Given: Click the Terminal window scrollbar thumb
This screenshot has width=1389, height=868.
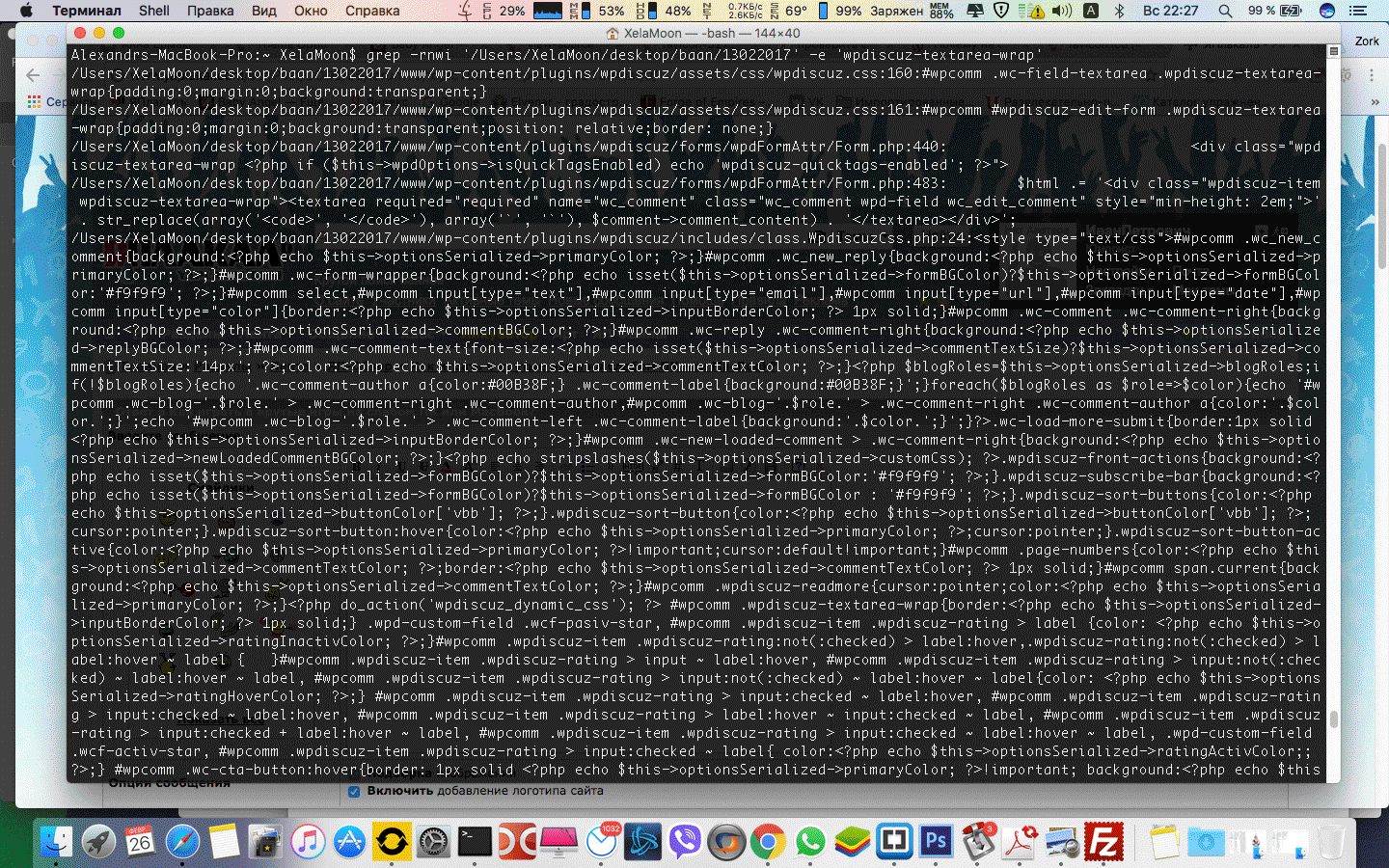Looking at the screenshot, I should click(x=1334, y=719).
